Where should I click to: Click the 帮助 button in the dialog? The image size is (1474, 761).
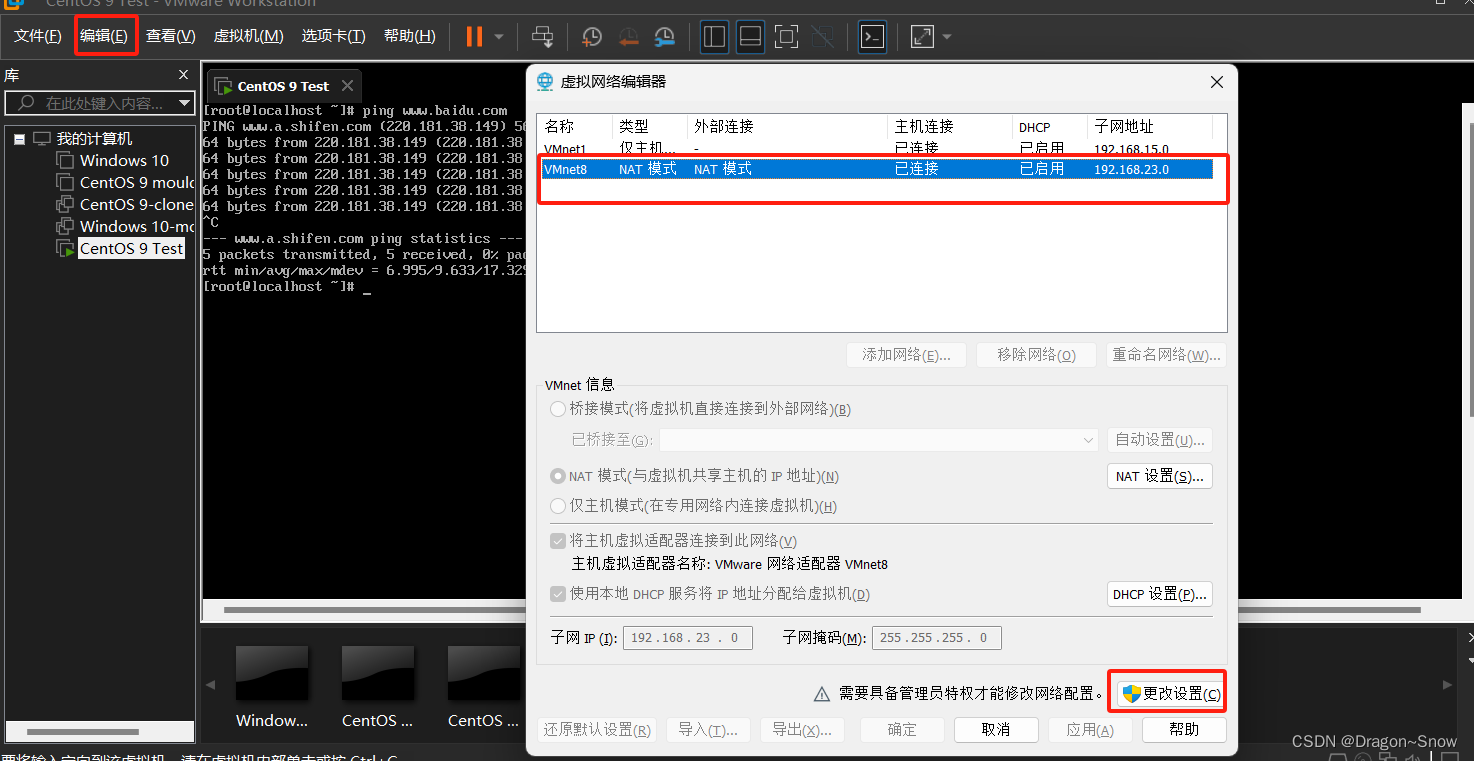(x=1184, y=730)
